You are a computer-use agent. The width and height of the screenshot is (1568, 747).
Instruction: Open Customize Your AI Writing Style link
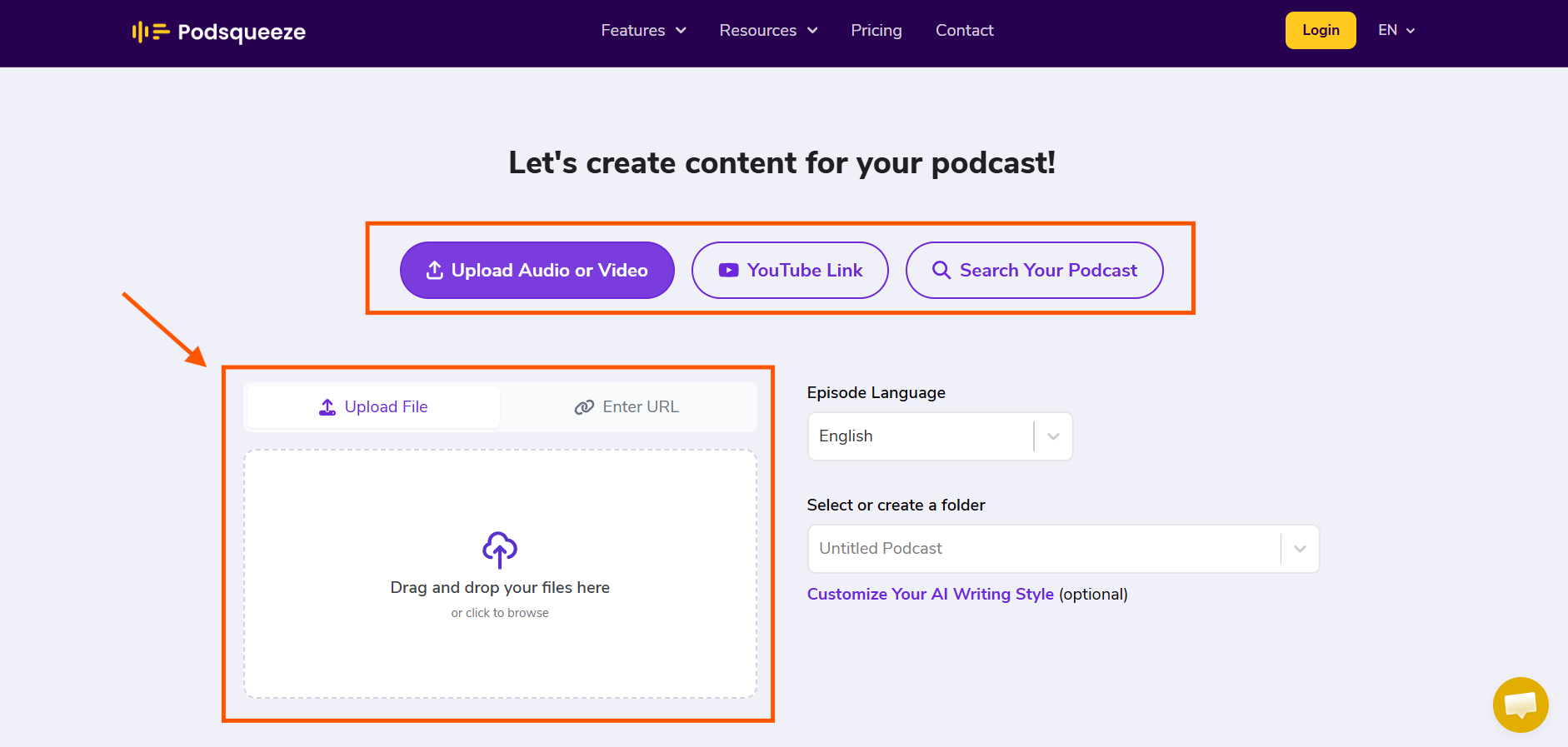click(930, 594)
